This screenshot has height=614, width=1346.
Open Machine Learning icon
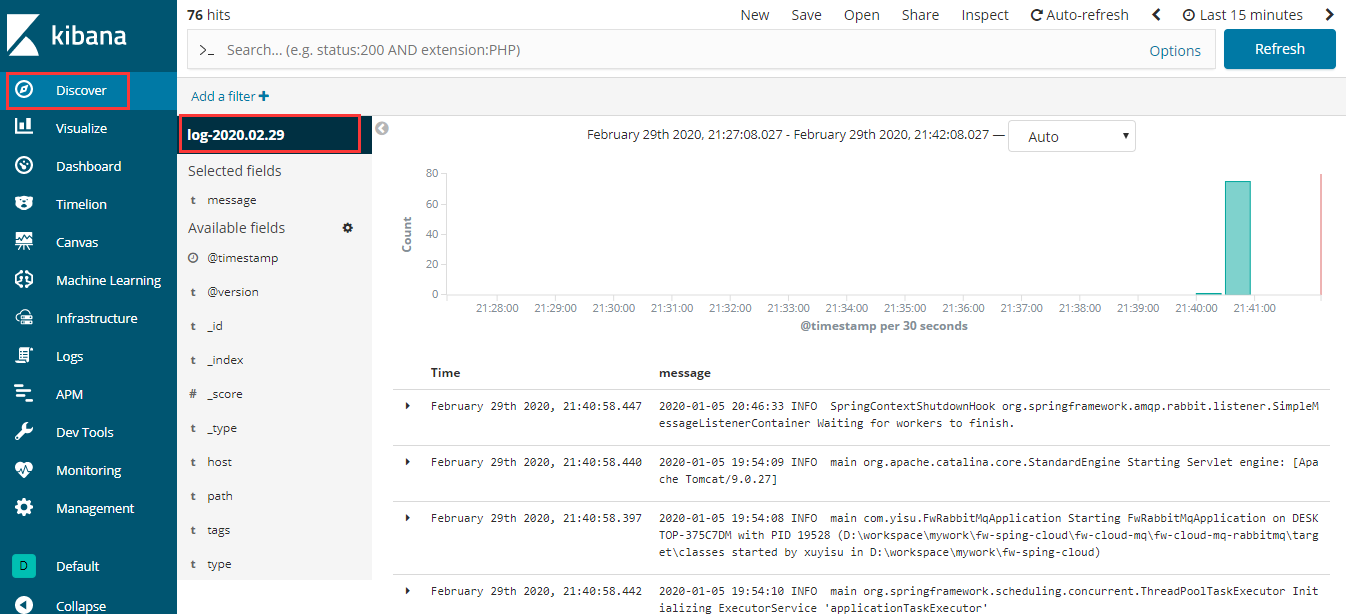coord(24,280)
